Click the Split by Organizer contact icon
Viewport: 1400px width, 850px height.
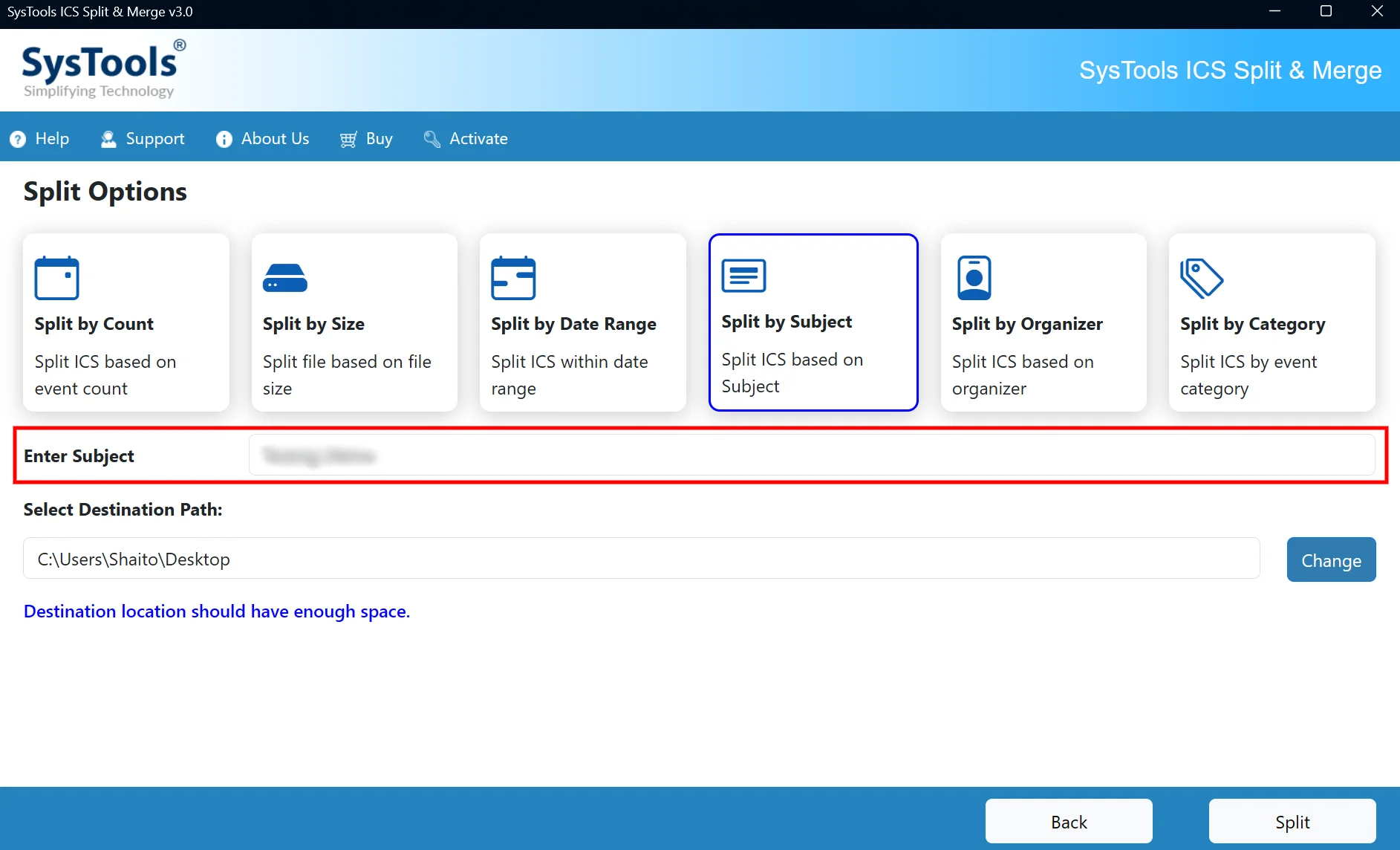(974, 278)
